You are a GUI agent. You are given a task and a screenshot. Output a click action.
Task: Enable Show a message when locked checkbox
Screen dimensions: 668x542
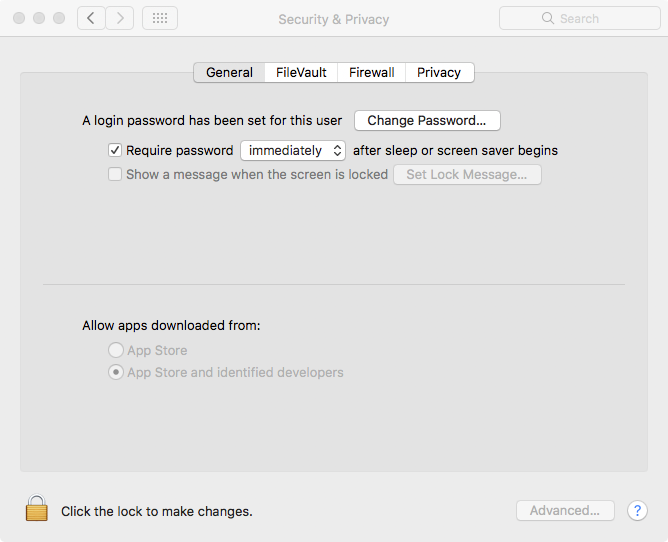(115, 174)
